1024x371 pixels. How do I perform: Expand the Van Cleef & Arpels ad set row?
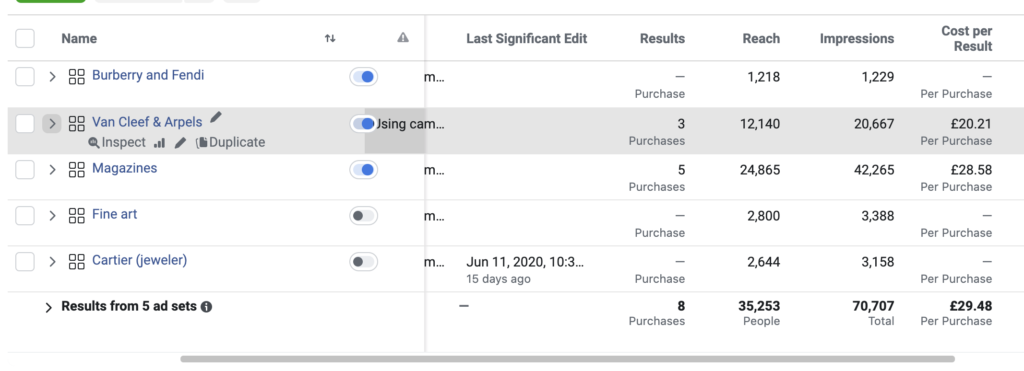coord(52,123)
